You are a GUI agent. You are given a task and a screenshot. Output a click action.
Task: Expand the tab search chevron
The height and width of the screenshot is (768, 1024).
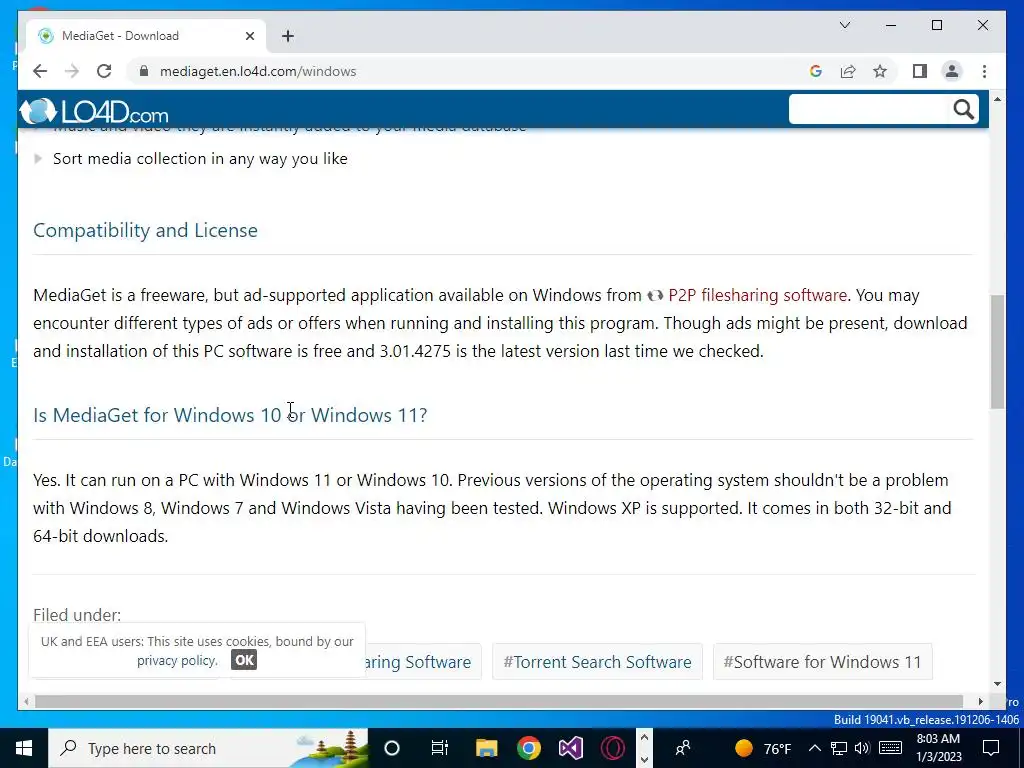click(844, 25)
